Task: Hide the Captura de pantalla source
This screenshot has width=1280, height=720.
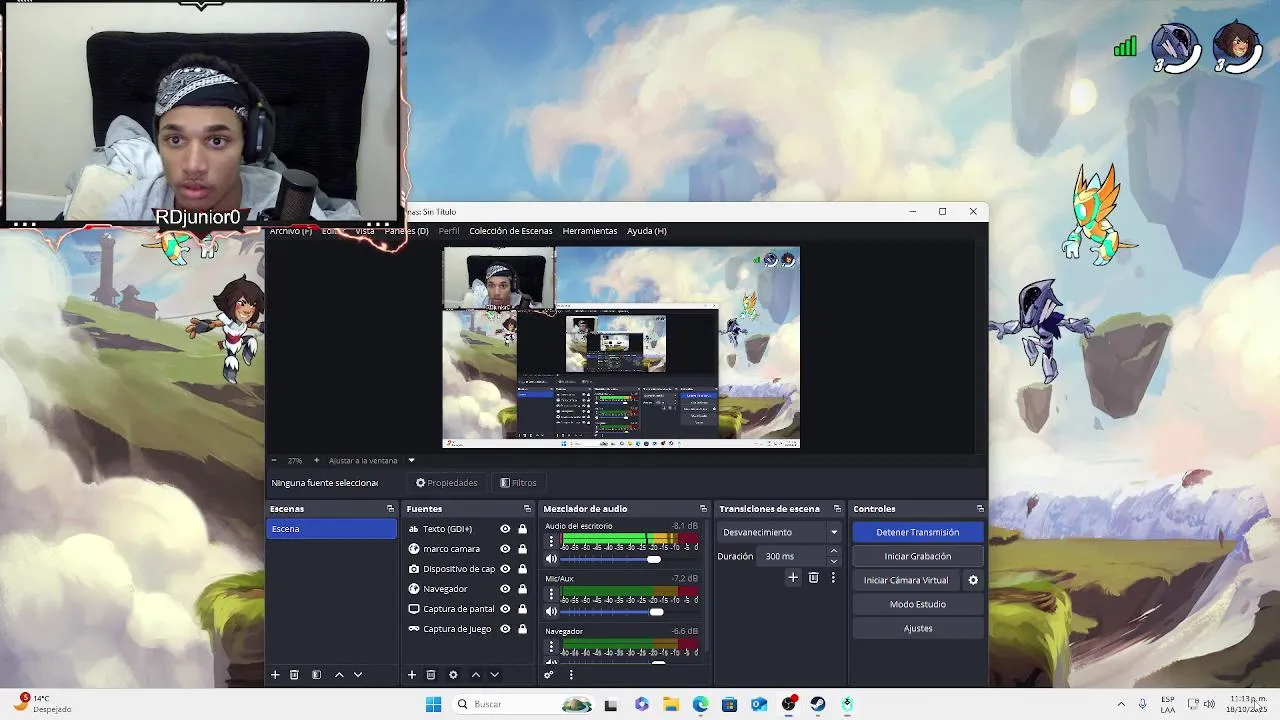Action: coord(505,609)
